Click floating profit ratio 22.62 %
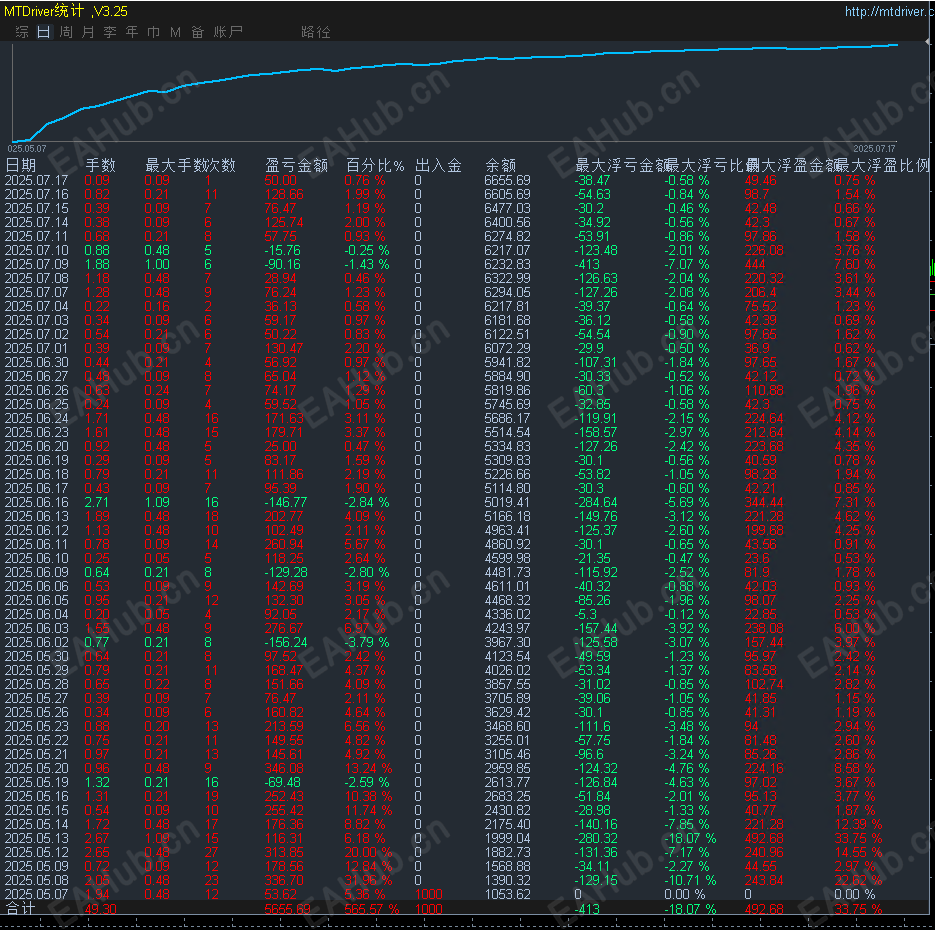The image size is (935, 930). [858, 881]
